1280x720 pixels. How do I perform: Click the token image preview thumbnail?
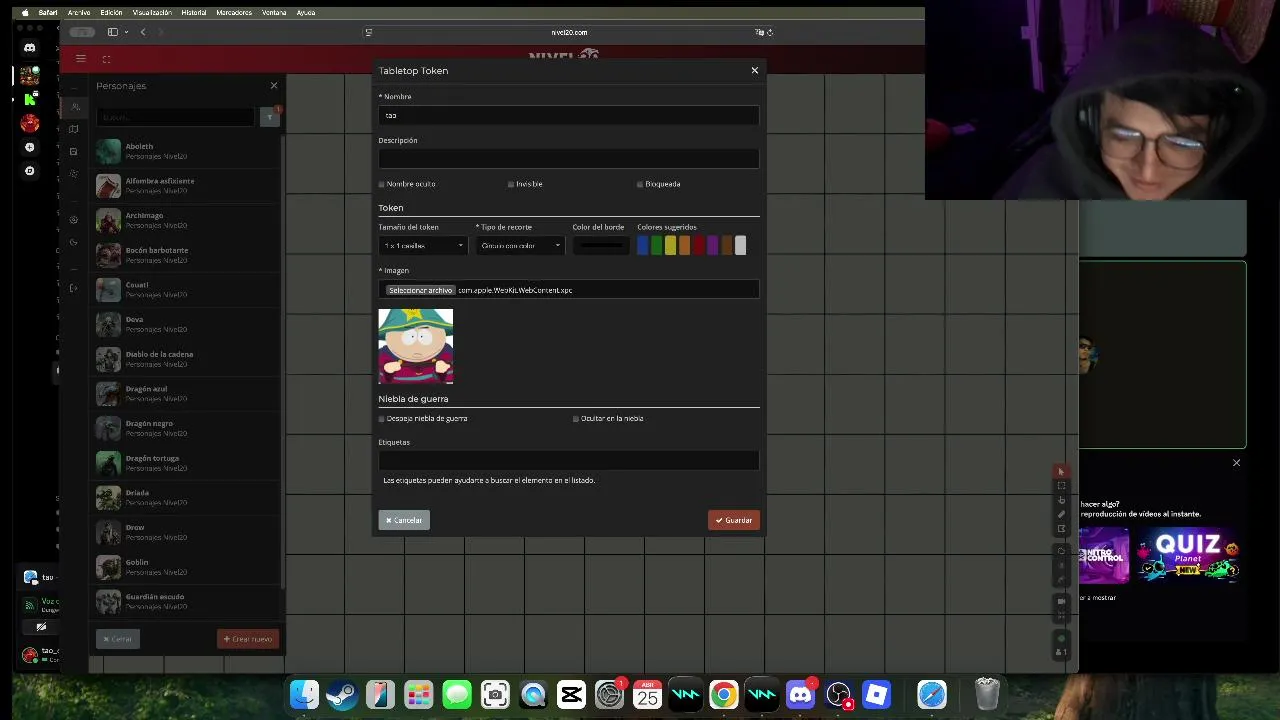click(416, 346)
